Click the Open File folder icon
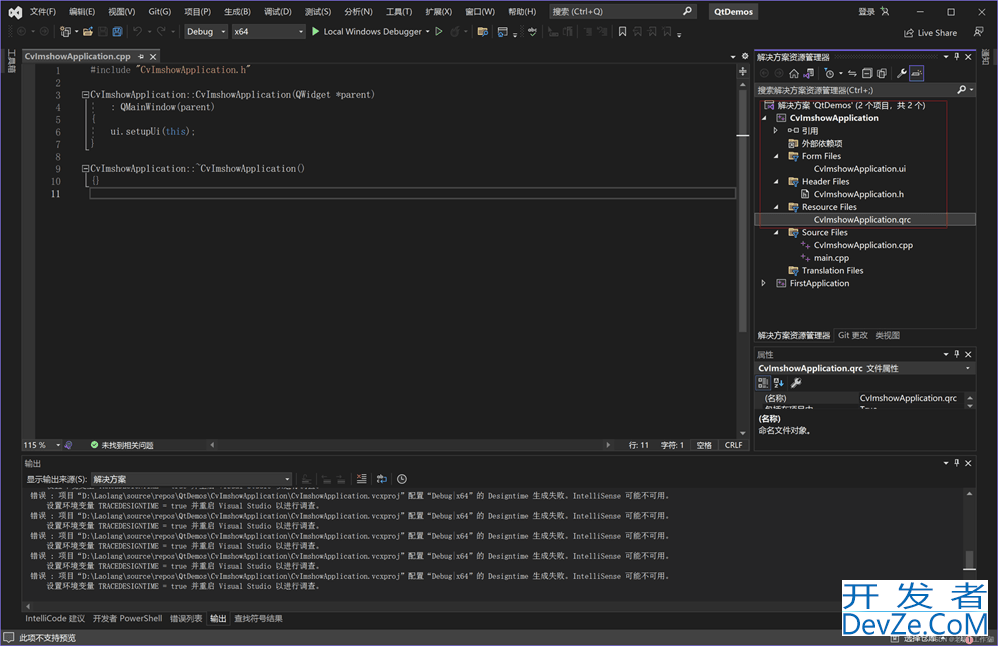 pyautogui.click(x=88, y=31)
